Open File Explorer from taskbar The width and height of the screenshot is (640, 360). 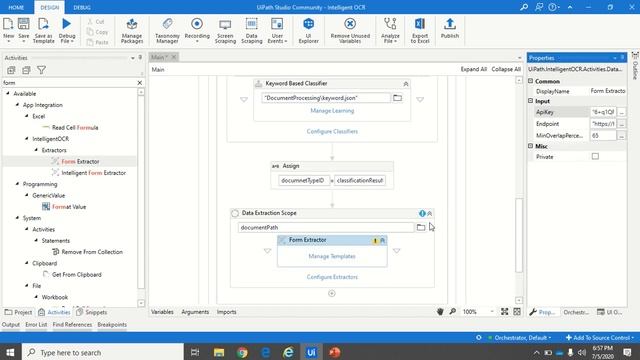(219, 352)
